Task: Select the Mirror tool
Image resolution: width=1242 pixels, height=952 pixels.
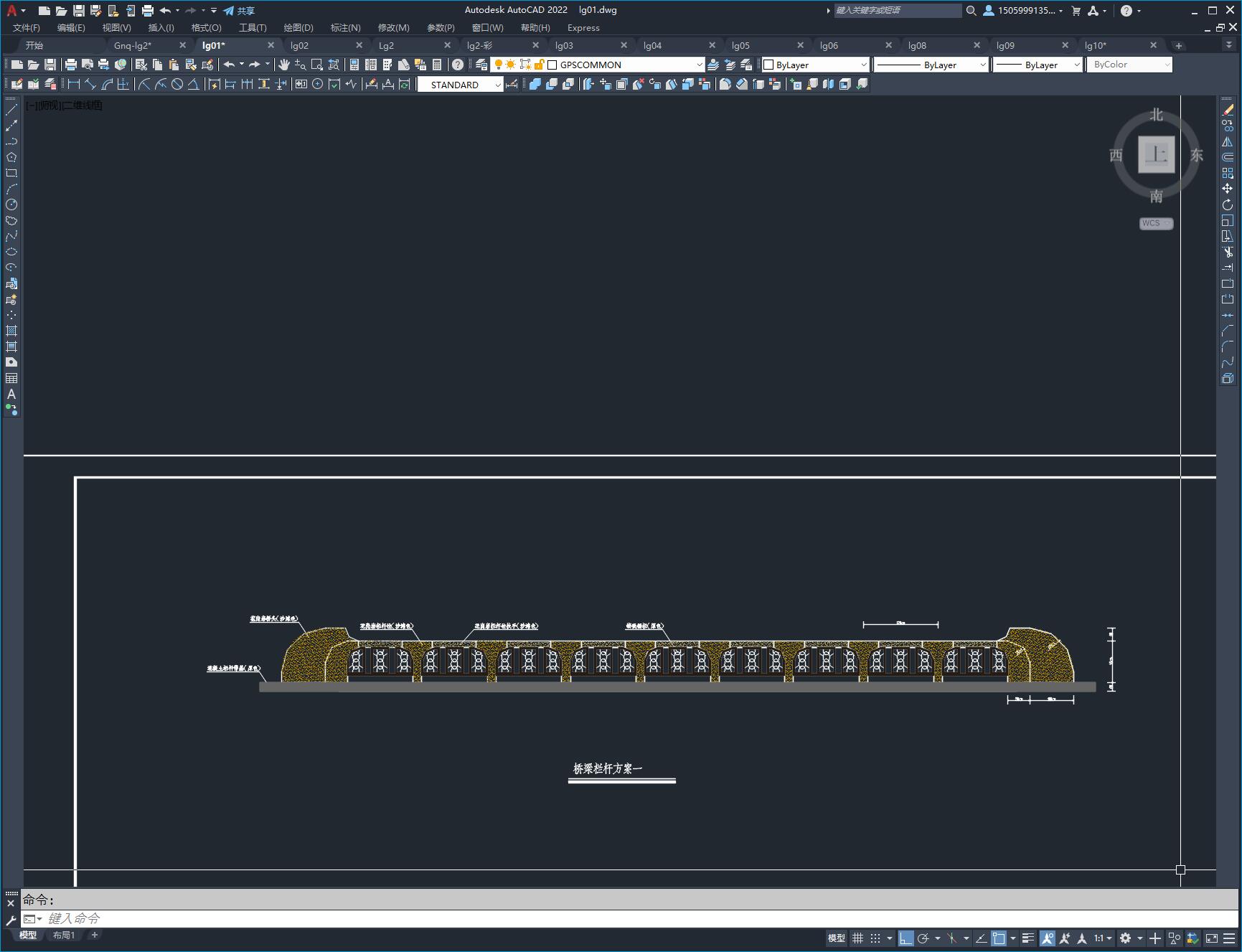Action: 1228,141
